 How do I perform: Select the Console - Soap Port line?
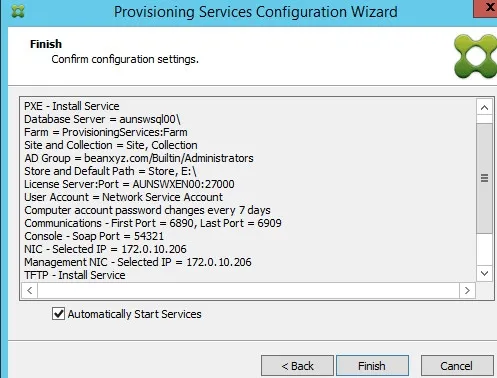[94, 236]
